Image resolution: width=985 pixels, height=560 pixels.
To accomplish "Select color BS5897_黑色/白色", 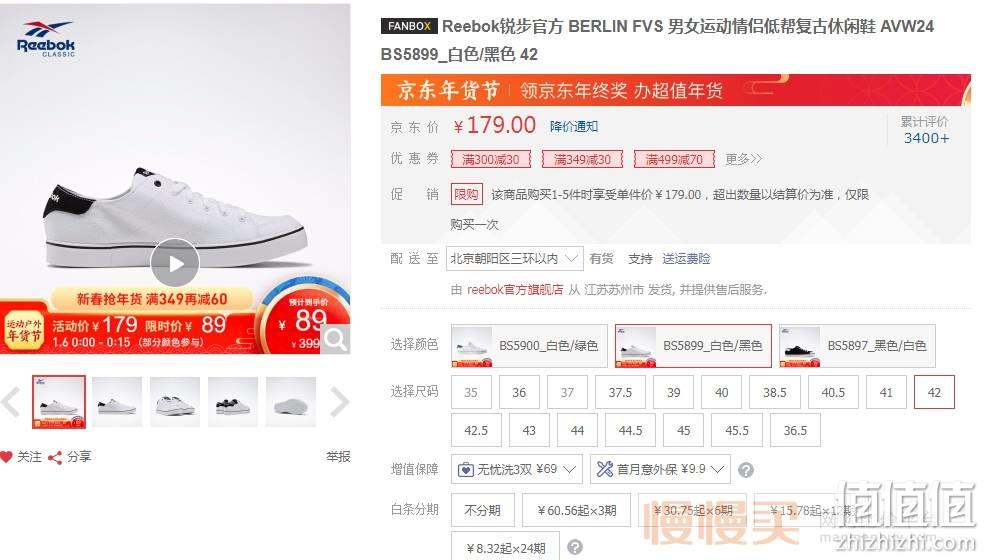I will (857, 346).
